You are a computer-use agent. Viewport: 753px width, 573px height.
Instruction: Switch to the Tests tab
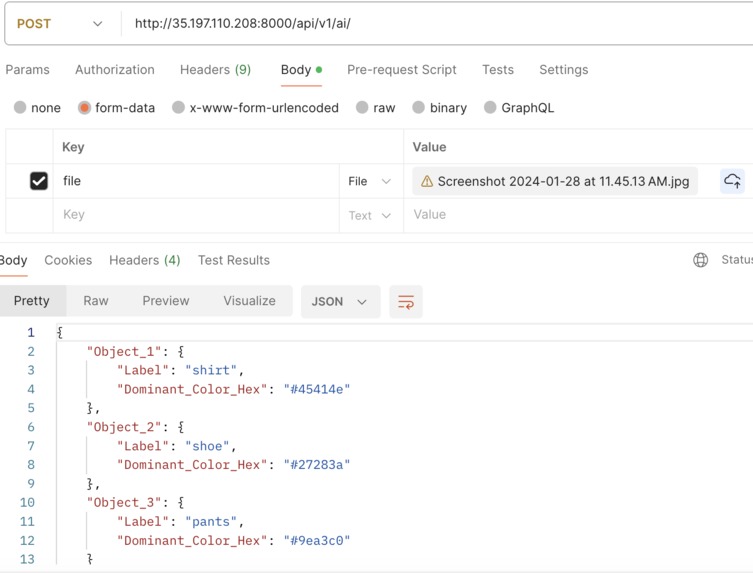tap(498, 70)
